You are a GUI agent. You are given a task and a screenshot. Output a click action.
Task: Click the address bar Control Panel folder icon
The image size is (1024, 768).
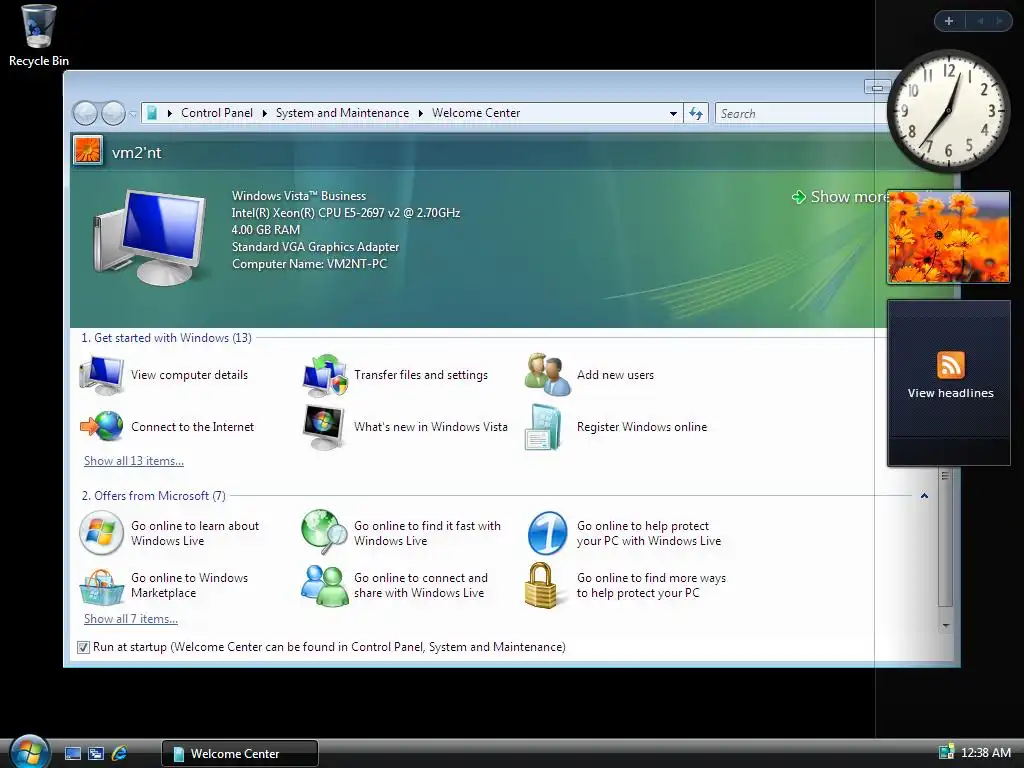[152, 113]
